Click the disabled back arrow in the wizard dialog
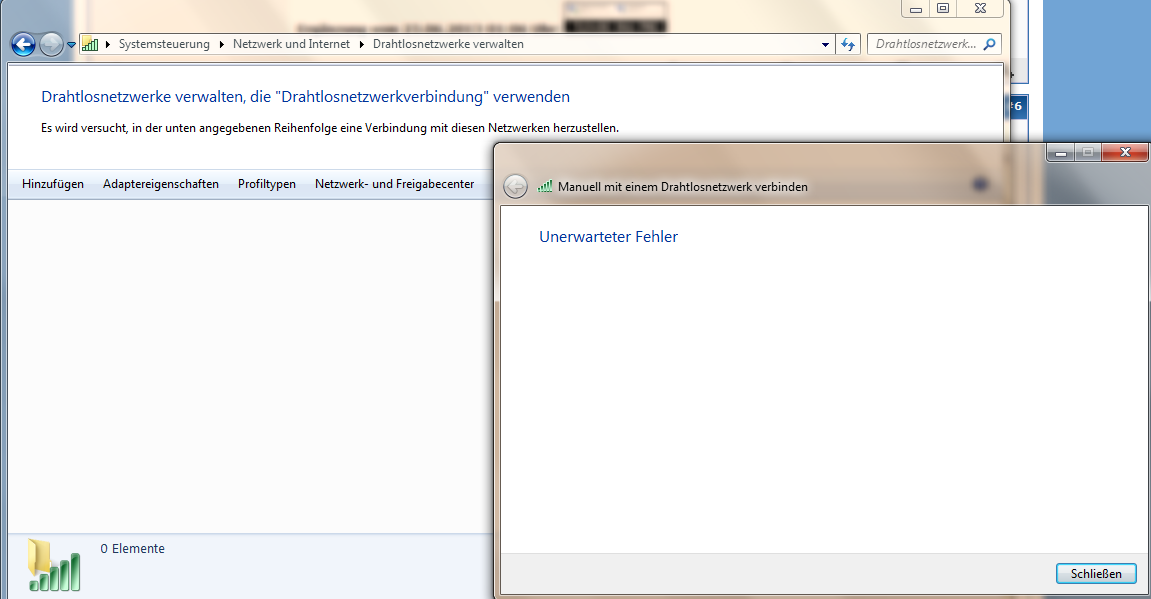1151x599 pixels. [x=515, y=186]
